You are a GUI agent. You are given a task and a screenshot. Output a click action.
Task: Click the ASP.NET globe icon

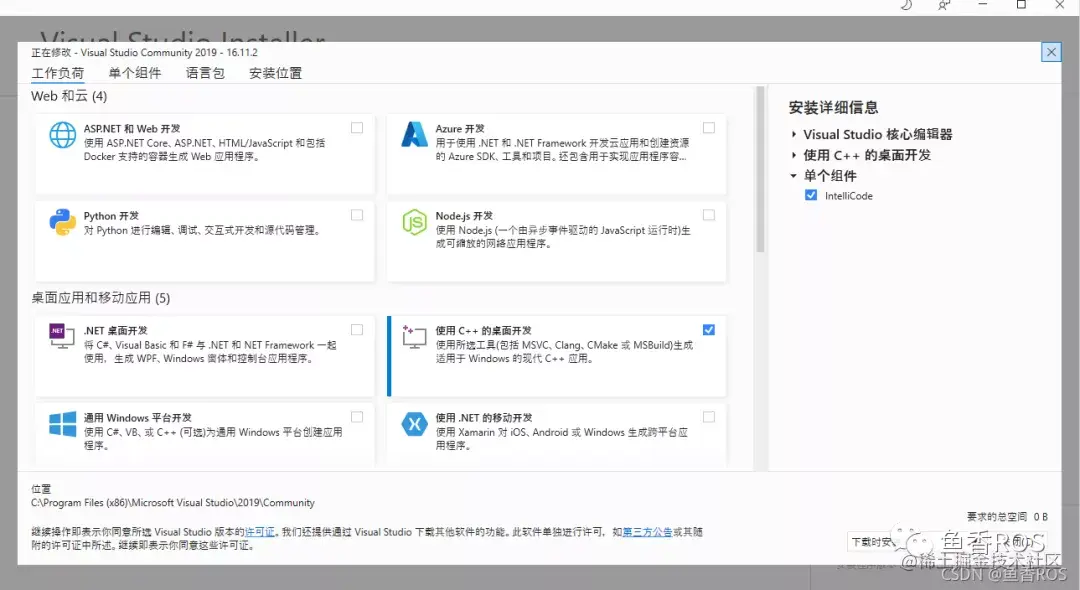[63, 135]
